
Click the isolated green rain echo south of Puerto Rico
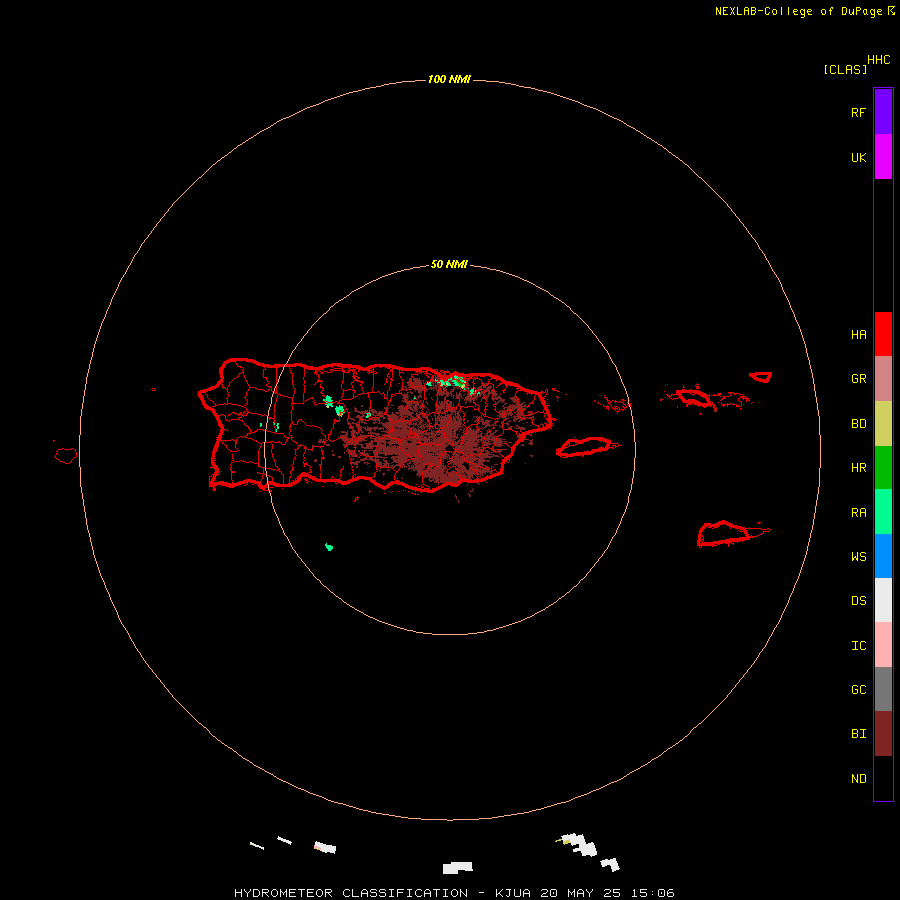tap(329, 547)
